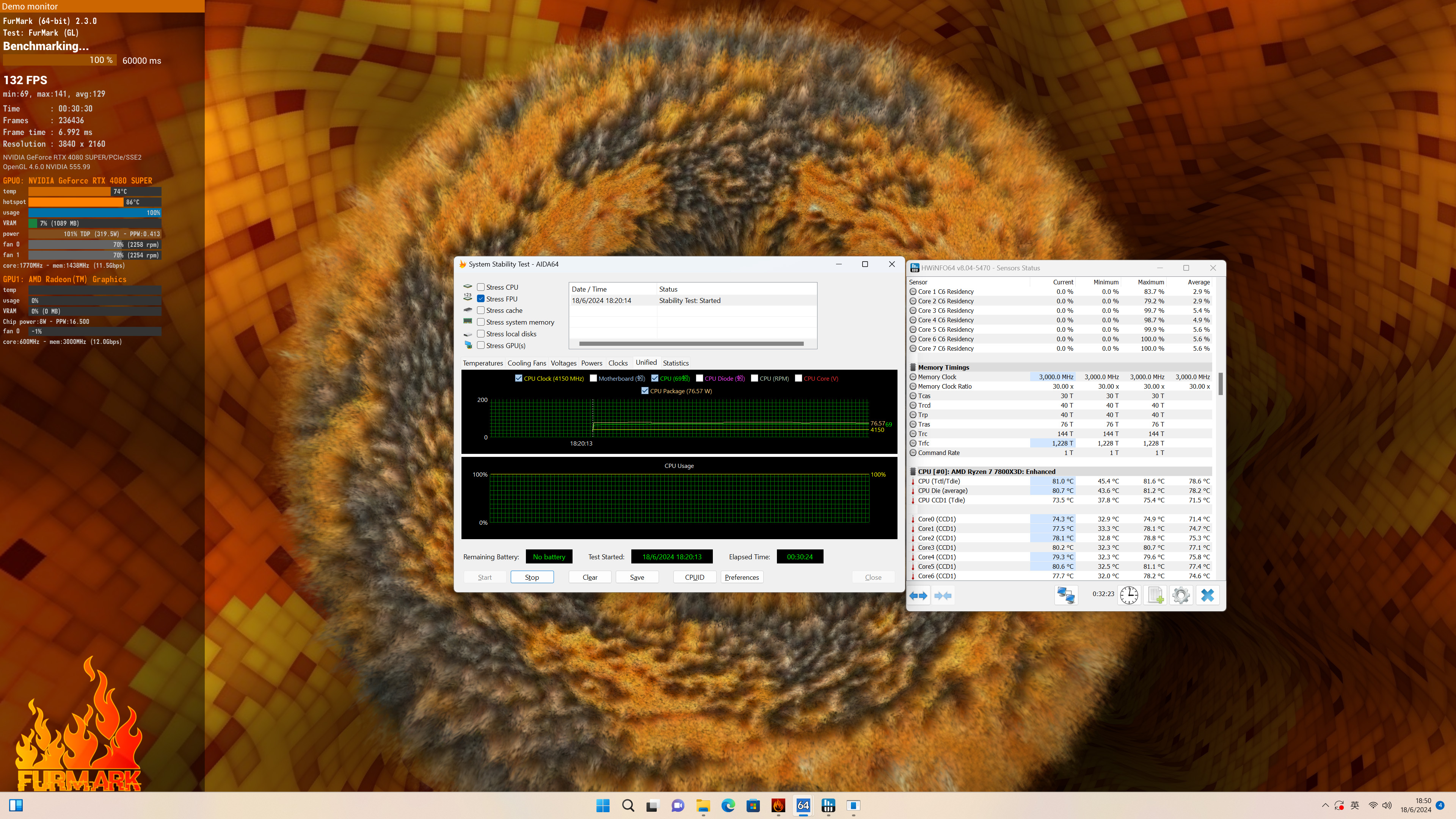Toggle CPU Diode graph checkbox

coord(699,378)
